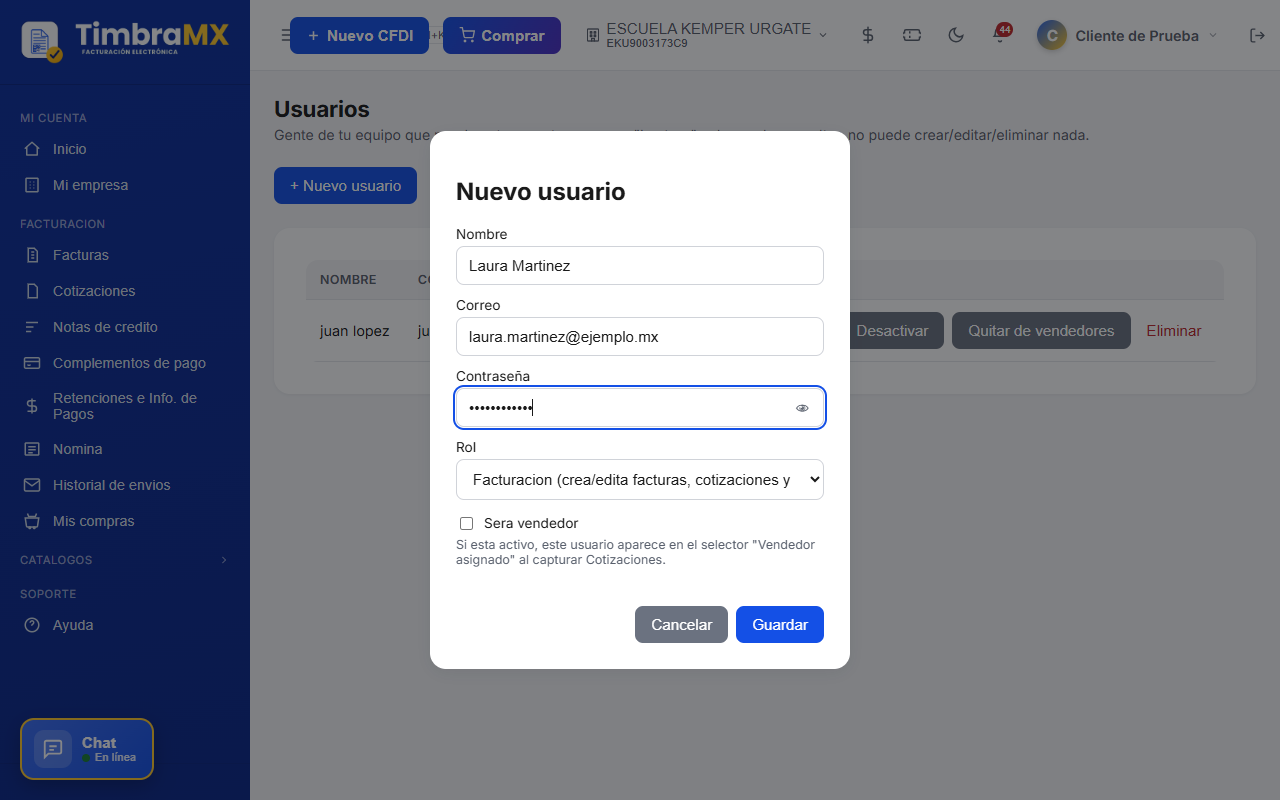Click the Nomina sidebar icon
The height and width of the screenshot is (800, 1280).
point(32,449)
